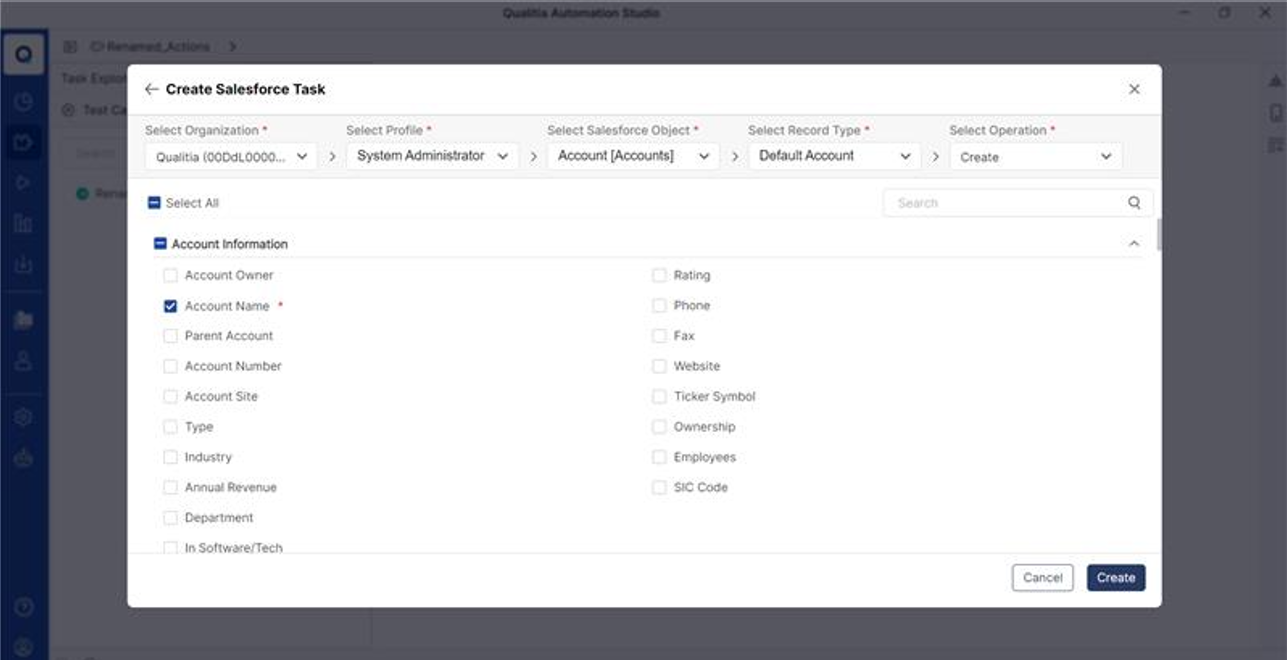The image size is (1287, 660).
Task: Open the Select Operation dropdown
Action: pos(1035,157)
